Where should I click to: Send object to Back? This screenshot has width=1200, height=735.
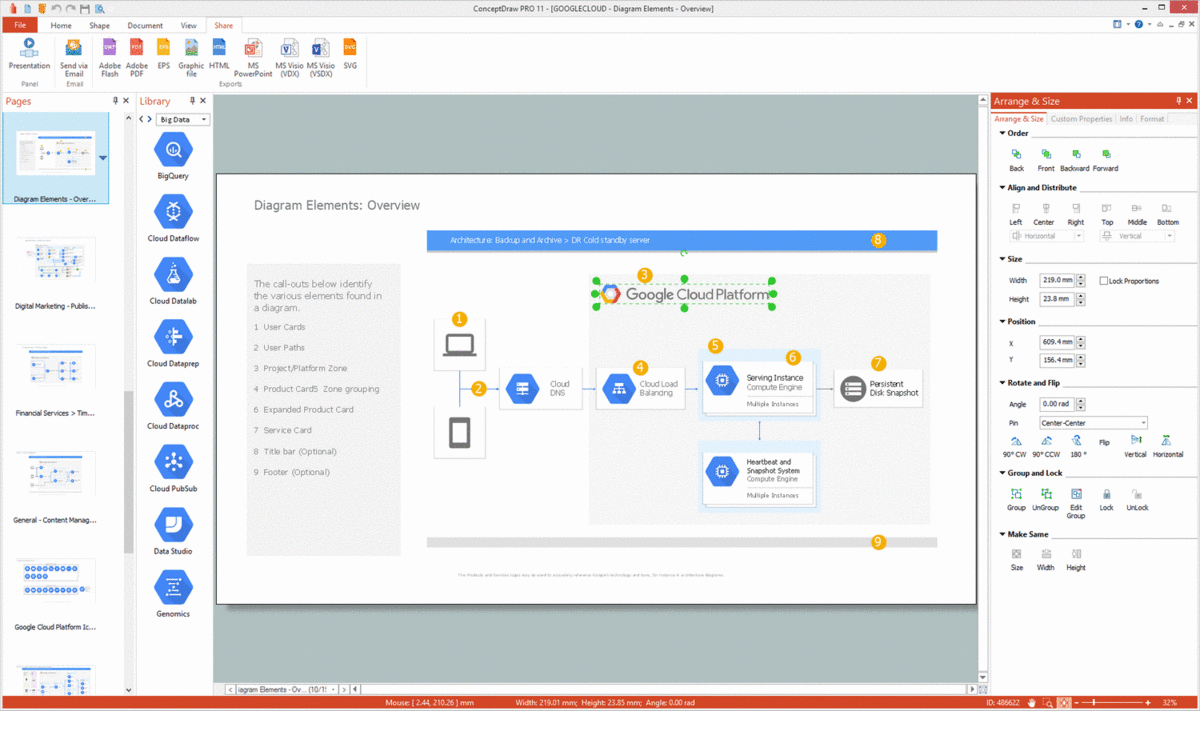(x=1016, y=160)
